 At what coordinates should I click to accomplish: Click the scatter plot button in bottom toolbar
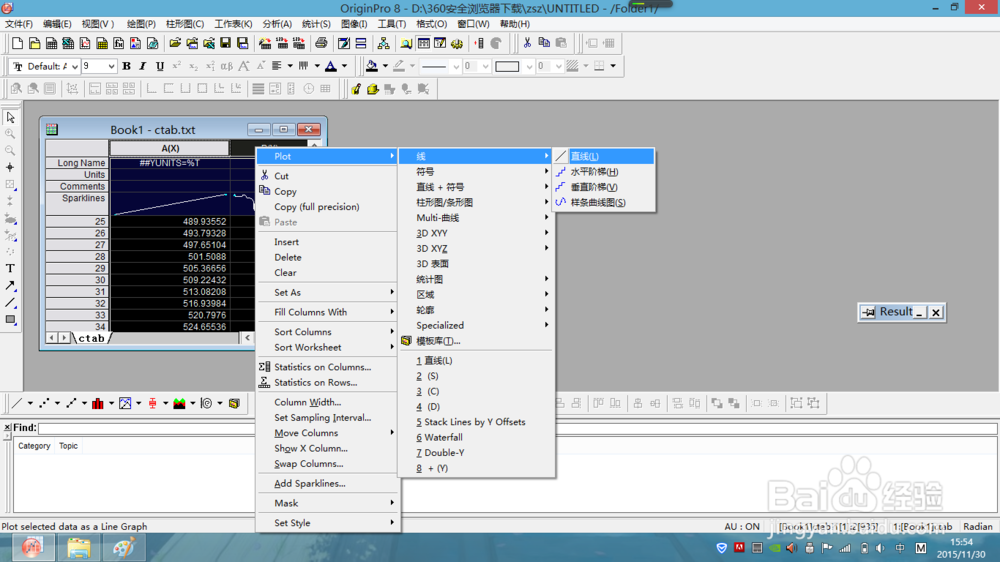point(44,403)
